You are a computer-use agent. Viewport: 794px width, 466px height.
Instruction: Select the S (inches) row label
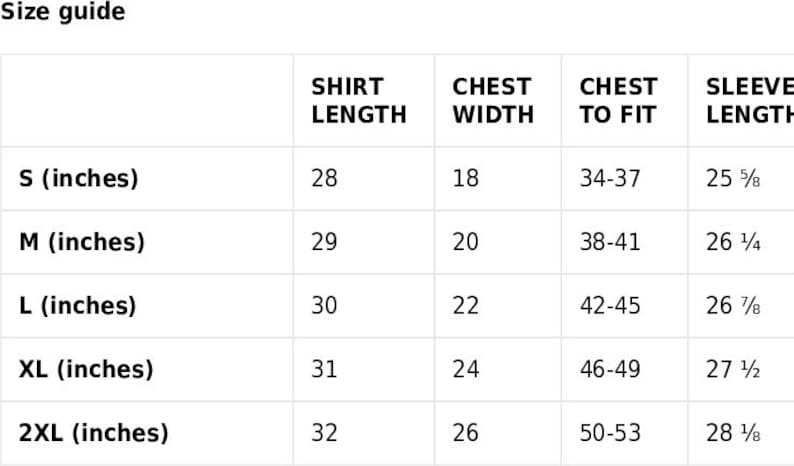coord(78,178)
